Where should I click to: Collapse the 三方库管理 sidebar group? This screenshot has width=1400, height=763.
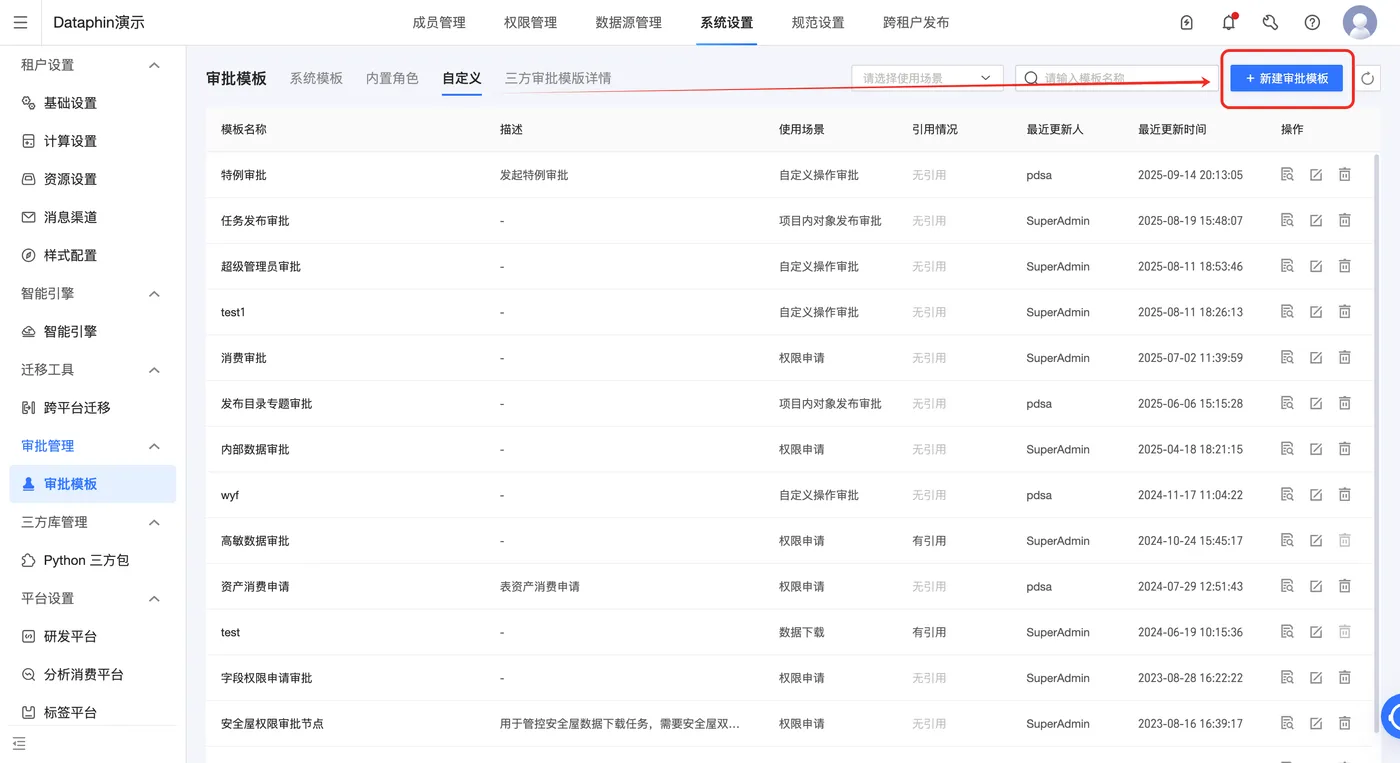(154, 522)
